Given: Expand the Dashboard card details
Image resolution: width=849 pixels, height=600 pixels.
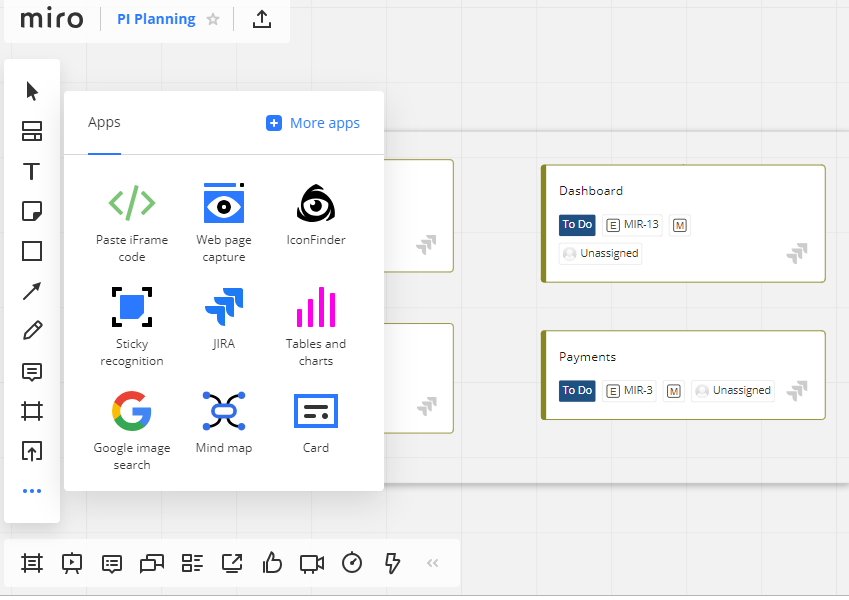Looking at the screenshot, I should pos(796,253).
